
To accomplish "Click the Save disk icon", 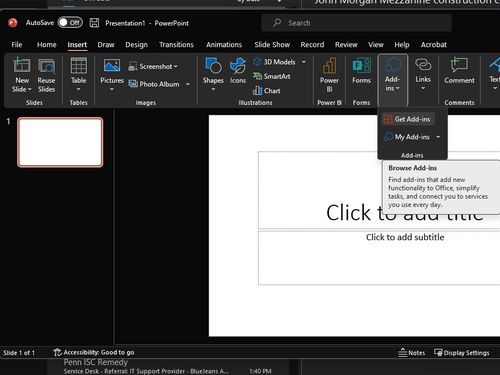I will pos(94,23).
